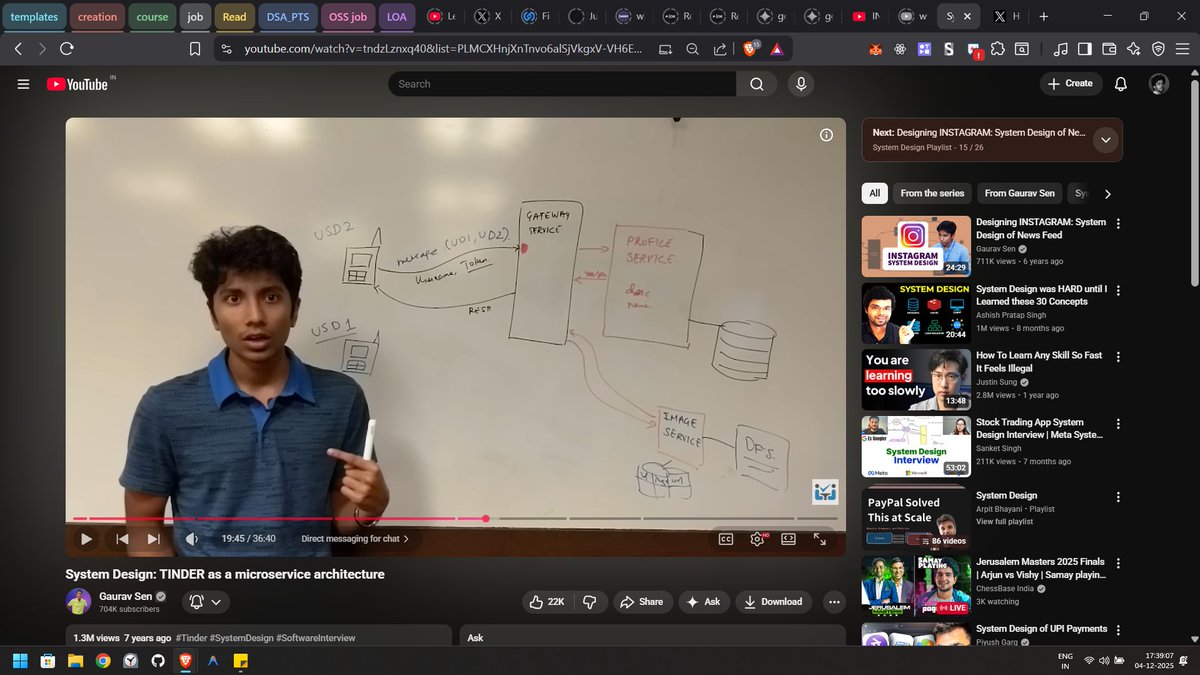Select the From Gaurav Sen chip
This screenshot has height=675, width=1200.
(x=1019, y=194)
